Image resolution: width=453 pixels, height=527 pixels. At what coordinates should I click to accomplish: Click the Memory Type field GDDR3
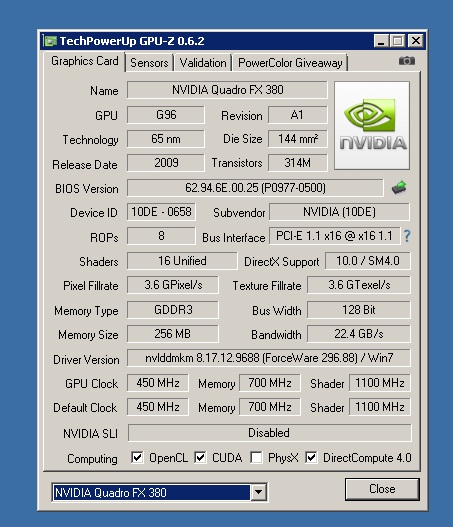(173, 310)
